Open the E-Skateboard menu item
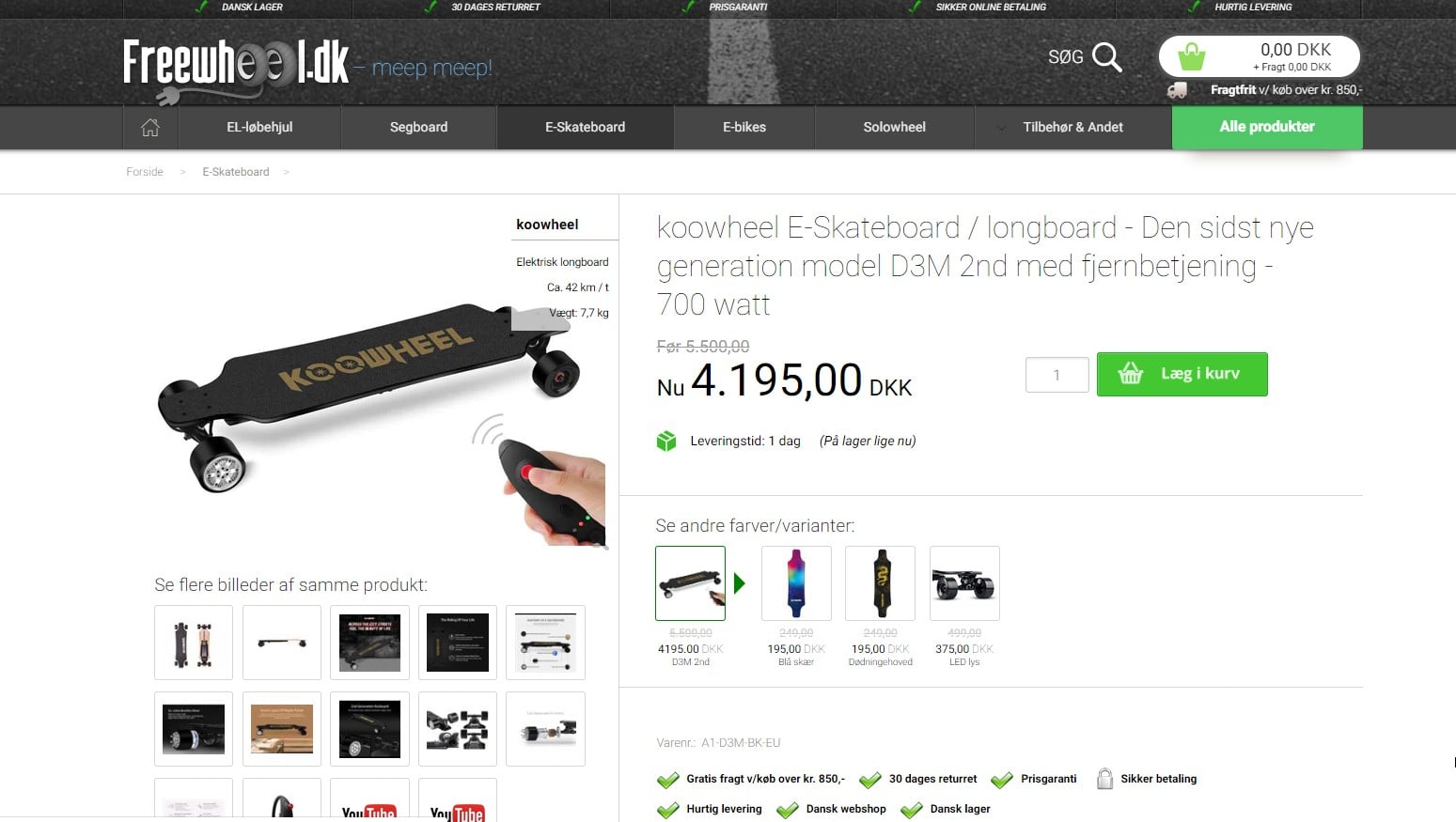Viewport: 1456px width, 822px height. point(585,127)
